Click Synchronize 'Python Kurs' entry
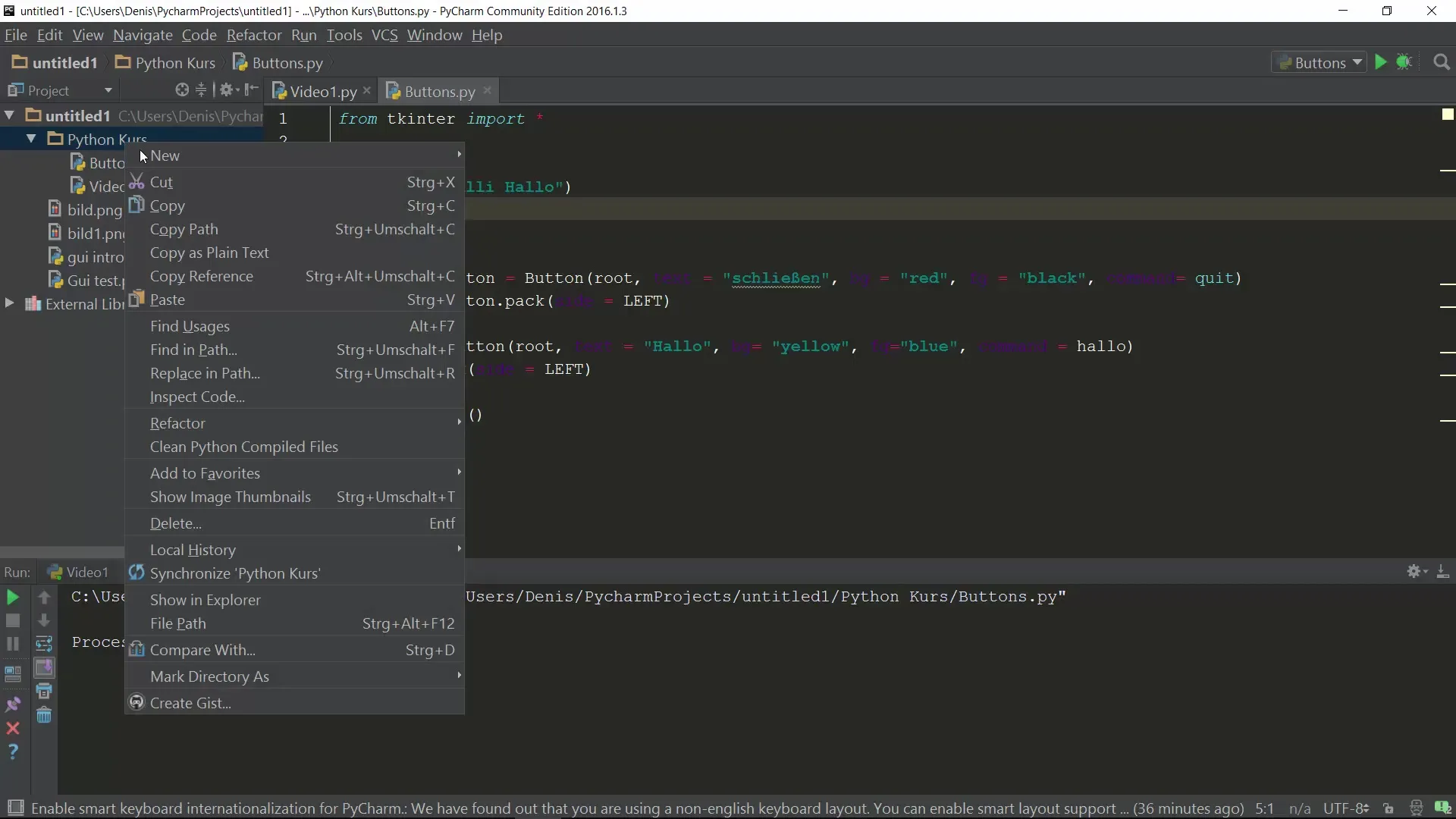The height and width of the screenshot is (819, 1456). [x=294, y=573]
